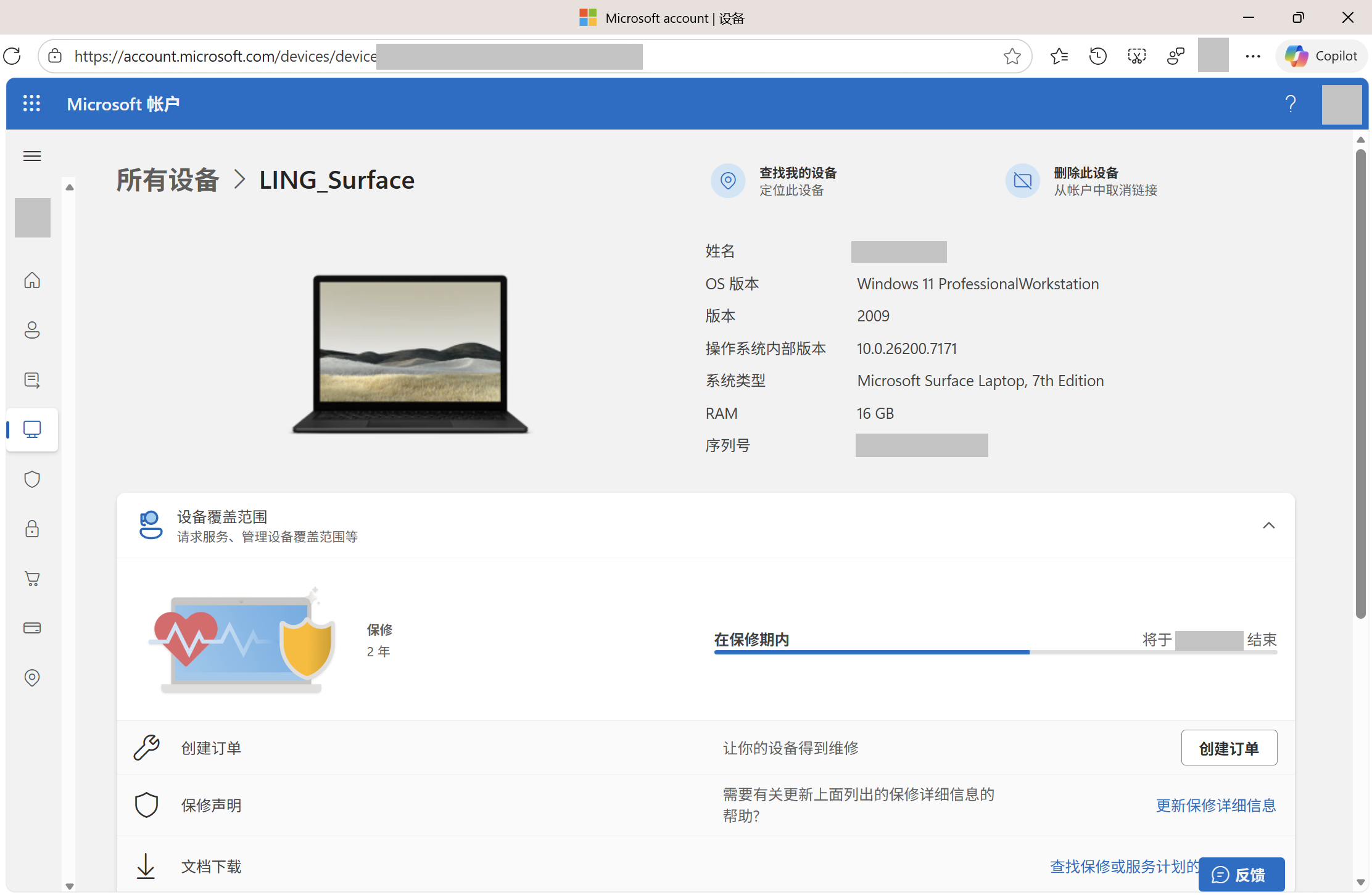Screen dimensions: 1372x895
Task: Open the Microsoft app launcher grid
Action: pos(31,104)
